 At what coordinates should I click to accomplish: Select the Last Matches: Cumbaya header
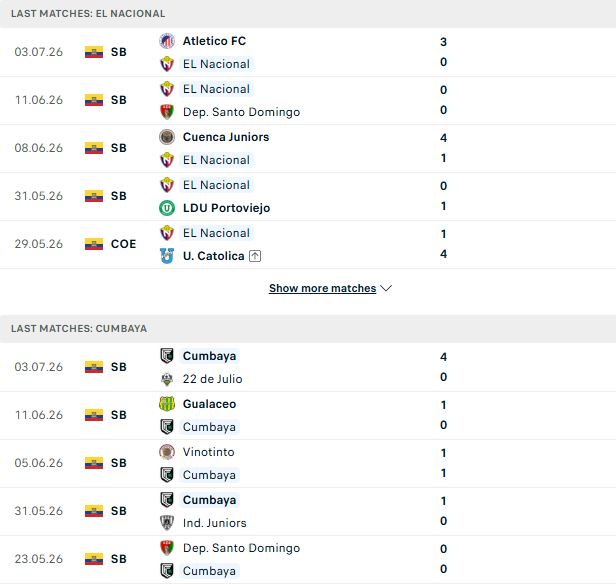coord(79,328)
